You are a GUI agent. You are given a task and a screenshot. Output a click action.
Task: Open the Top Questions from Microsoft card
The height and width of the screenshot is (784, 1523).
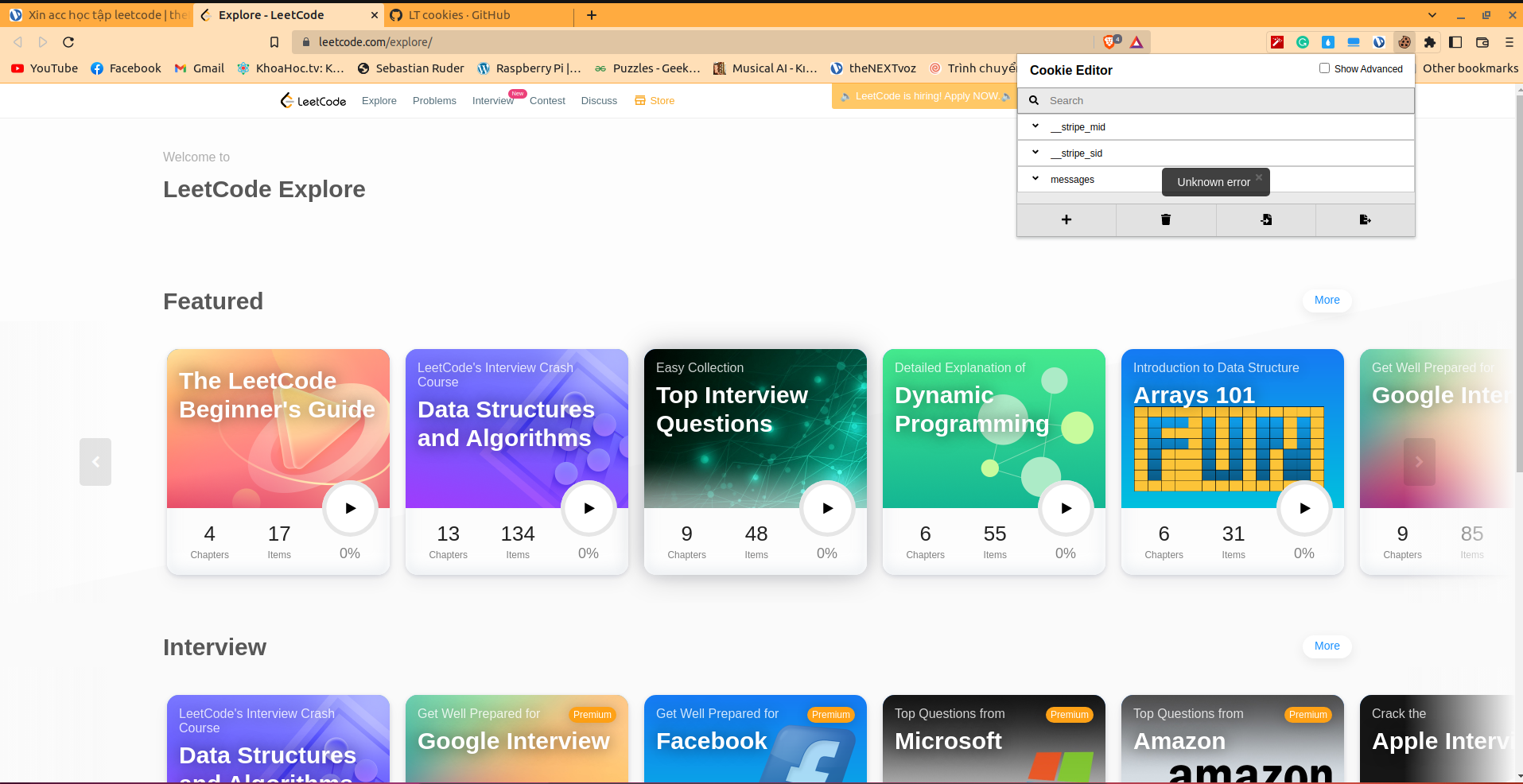[994, 739]
